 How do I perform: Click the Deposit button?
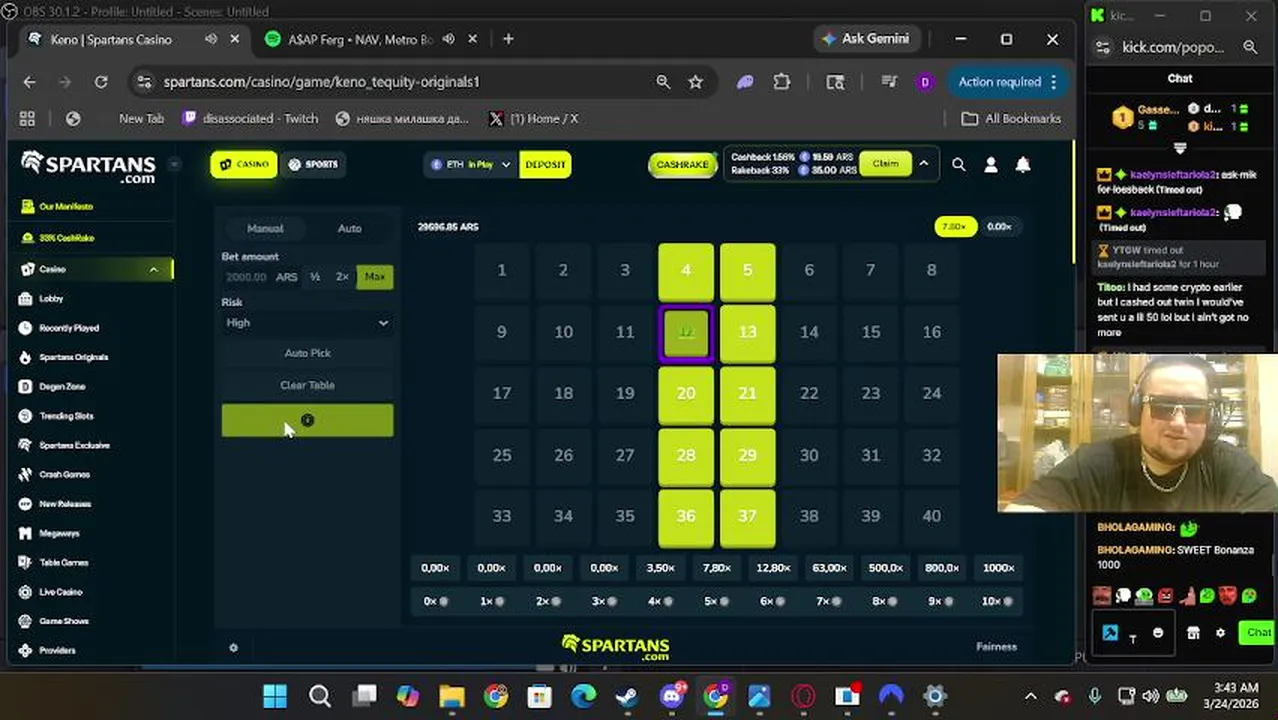point(545,165)
